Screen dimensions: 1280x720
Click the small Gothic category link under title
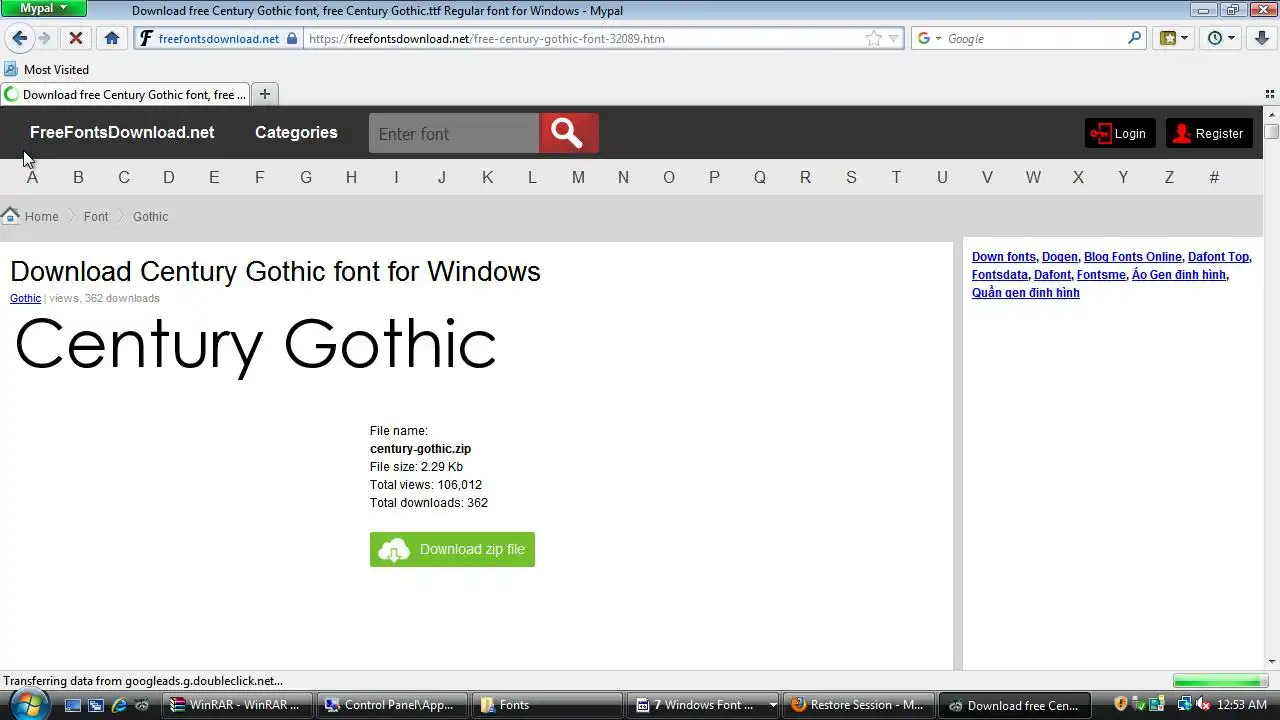pos(25,298)
